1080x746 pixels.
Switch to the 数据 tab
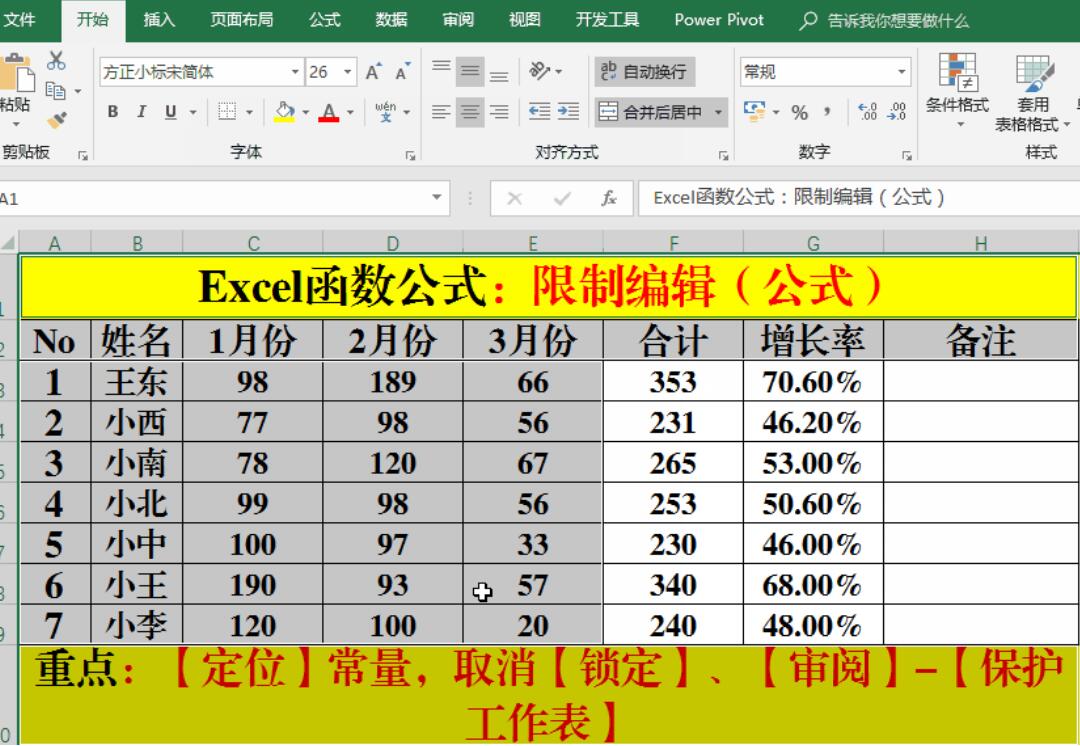(x=391, y=19)
